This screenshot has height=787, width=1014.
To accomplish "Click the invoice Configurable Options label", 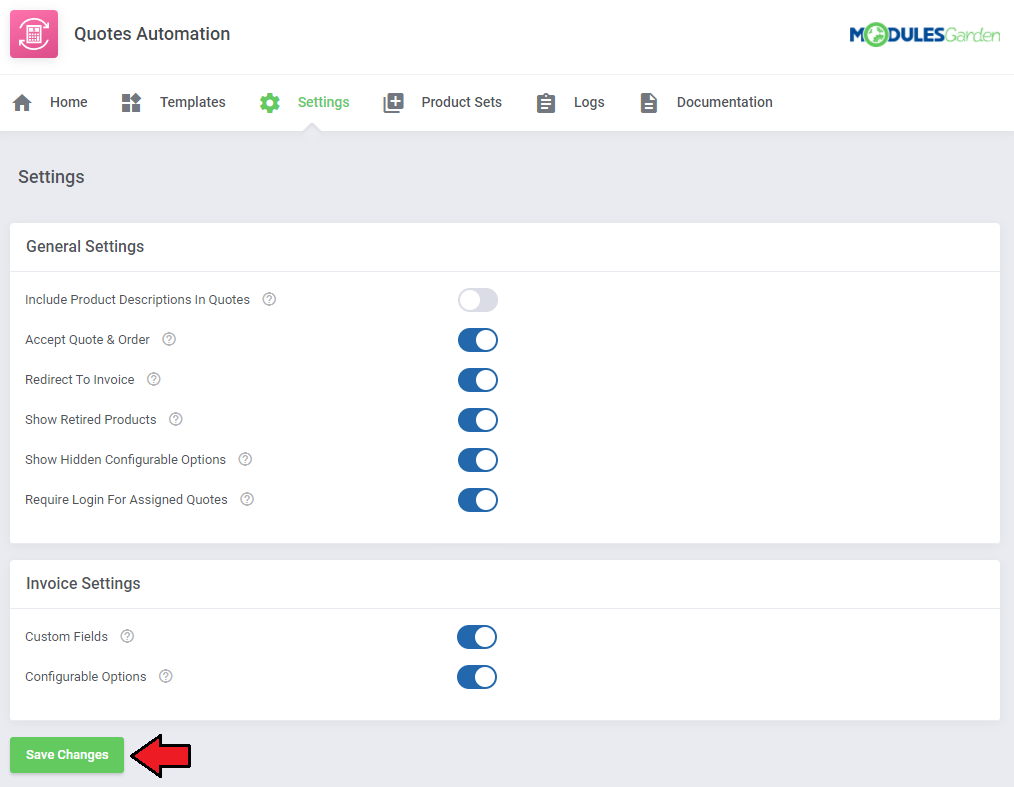I will 85,677.
